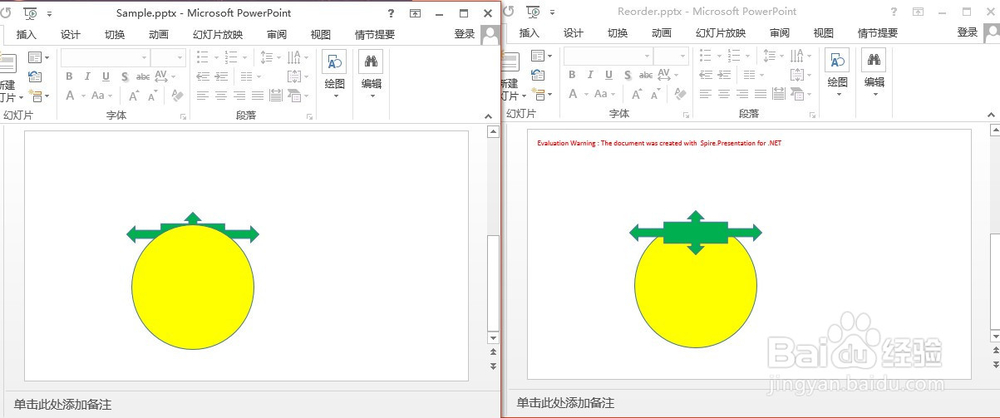Viewport: 1000px width, 418px height.
Task: Click Center alignment in Reorder.pptx window
Action: click(x=724, y=94)
